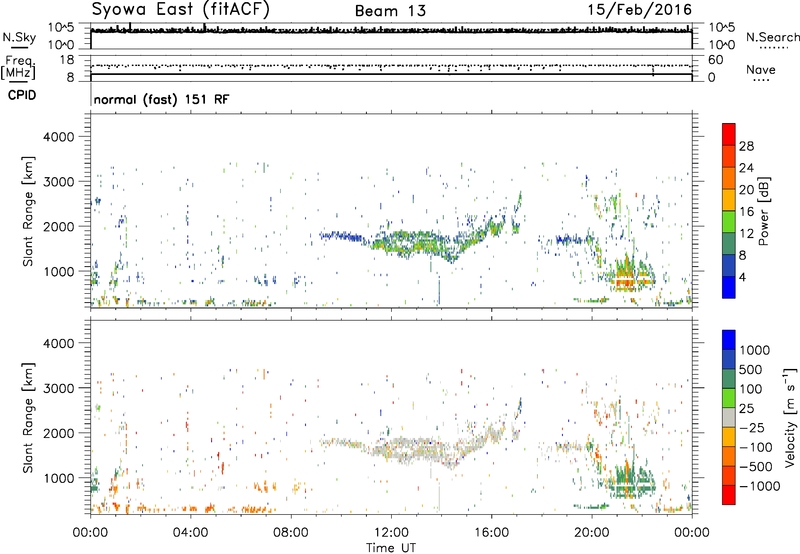Click the 12 label on Power color bar
This screenshot has width=800, height=554.
pyautogui.click(x=746, y=234)
